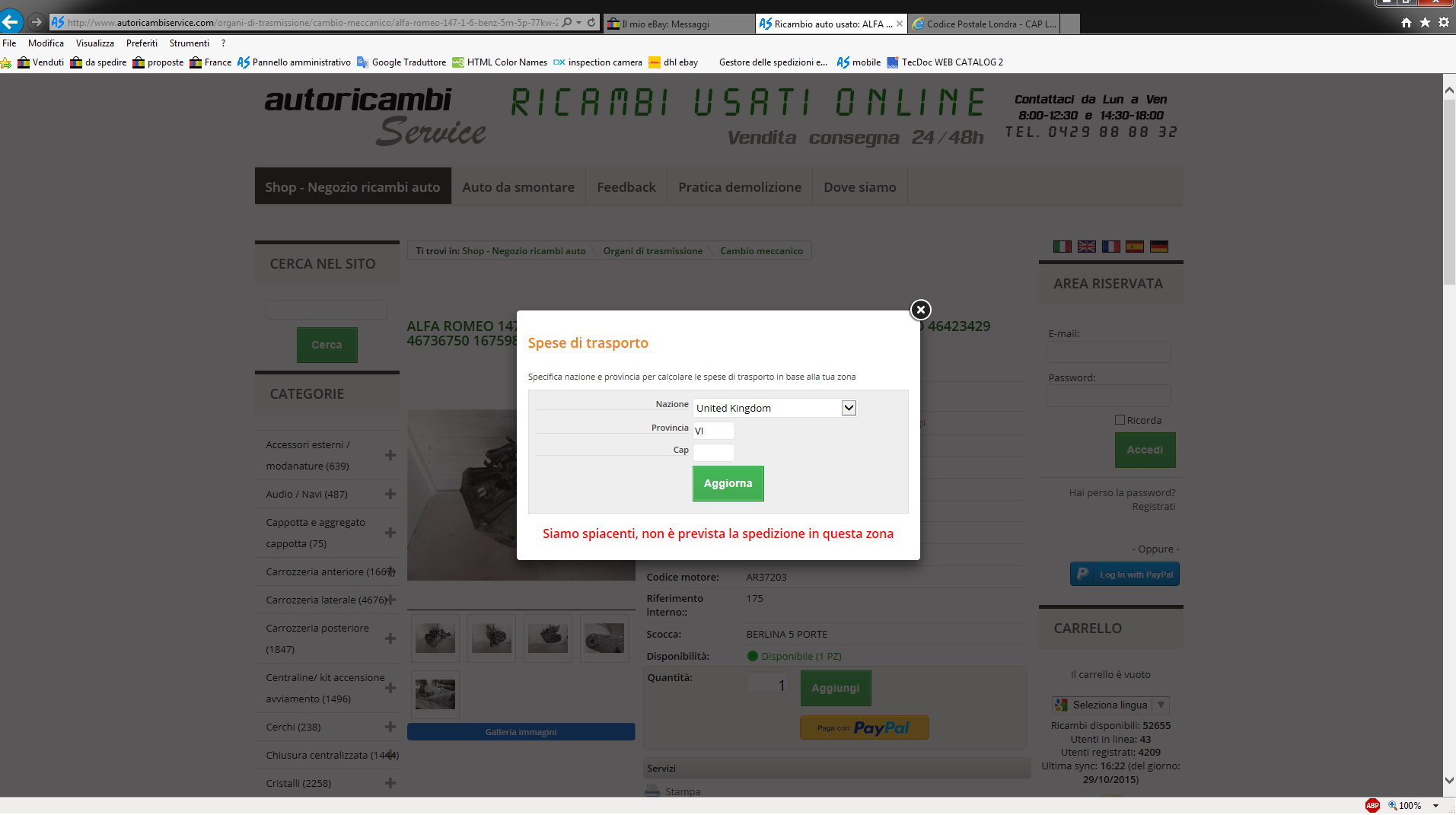Screen dimensions: 1456x815
Task: Switch site language to Italian flag
Action: pos(1063,247)
